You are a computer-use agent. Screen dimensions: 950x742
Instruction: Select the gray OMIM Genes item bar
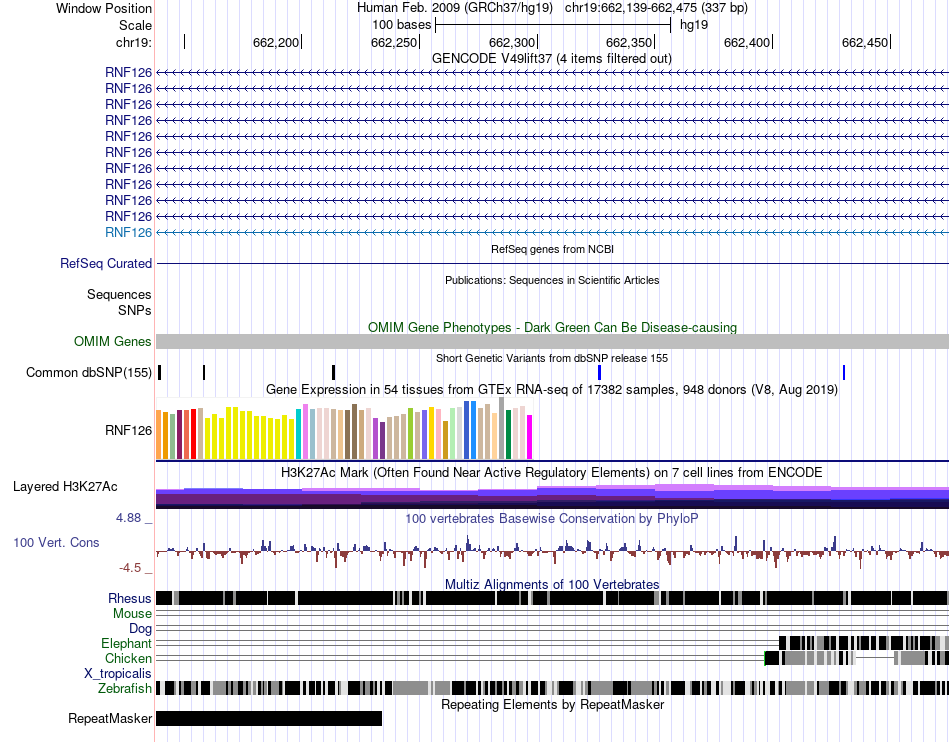pos(553,342)
